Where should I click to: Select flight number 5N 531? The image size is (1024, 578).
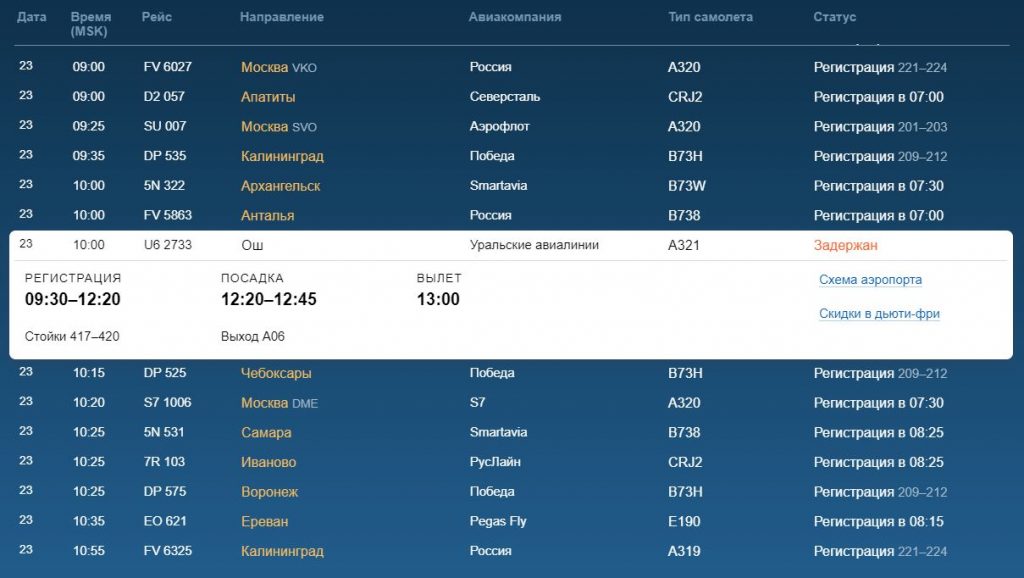click(164, 432)
